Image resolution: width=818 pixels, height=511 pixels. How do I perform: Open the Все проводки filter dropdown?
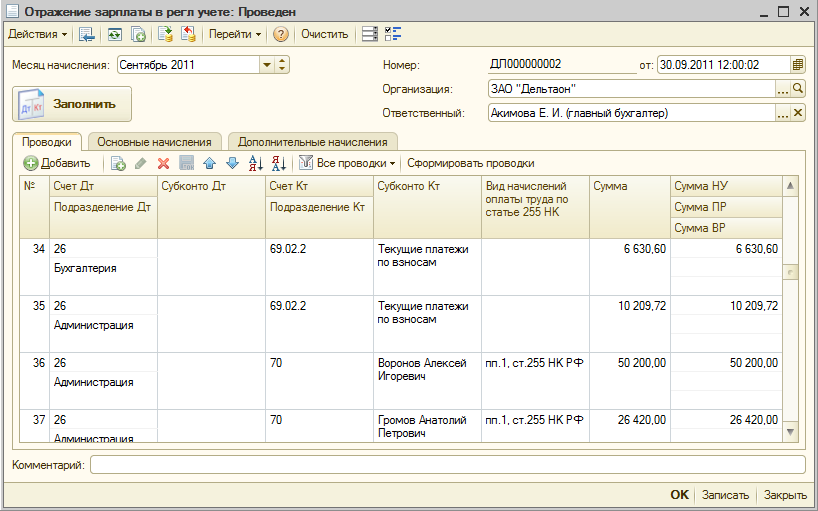347,164
